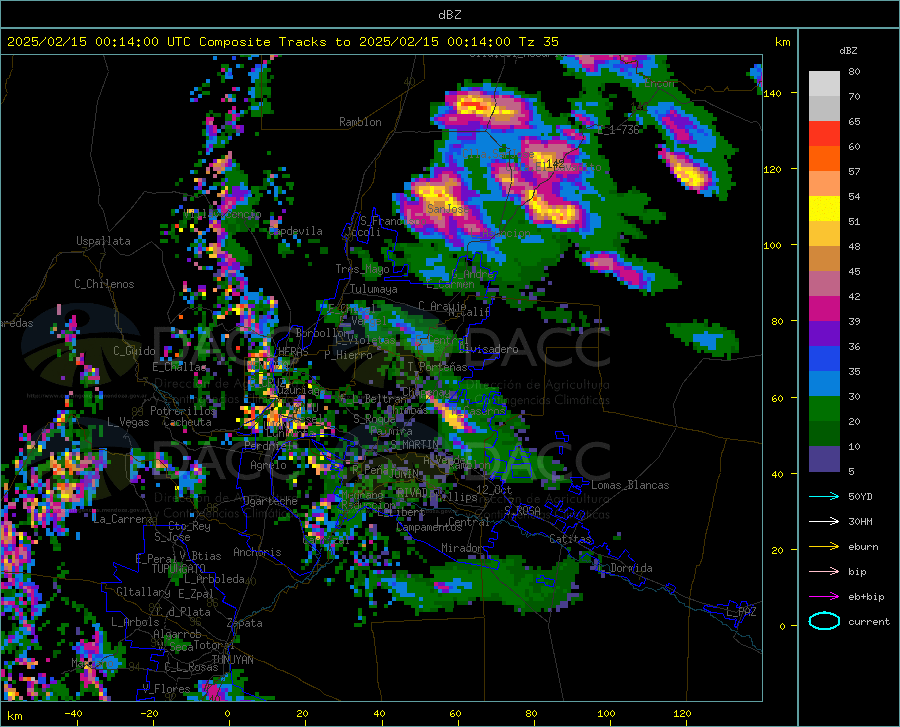The width and height of the screenshot is (900, 727).
Task: Click the 39 dBZ purple color swatch
Action: click(x=824, y=333)
